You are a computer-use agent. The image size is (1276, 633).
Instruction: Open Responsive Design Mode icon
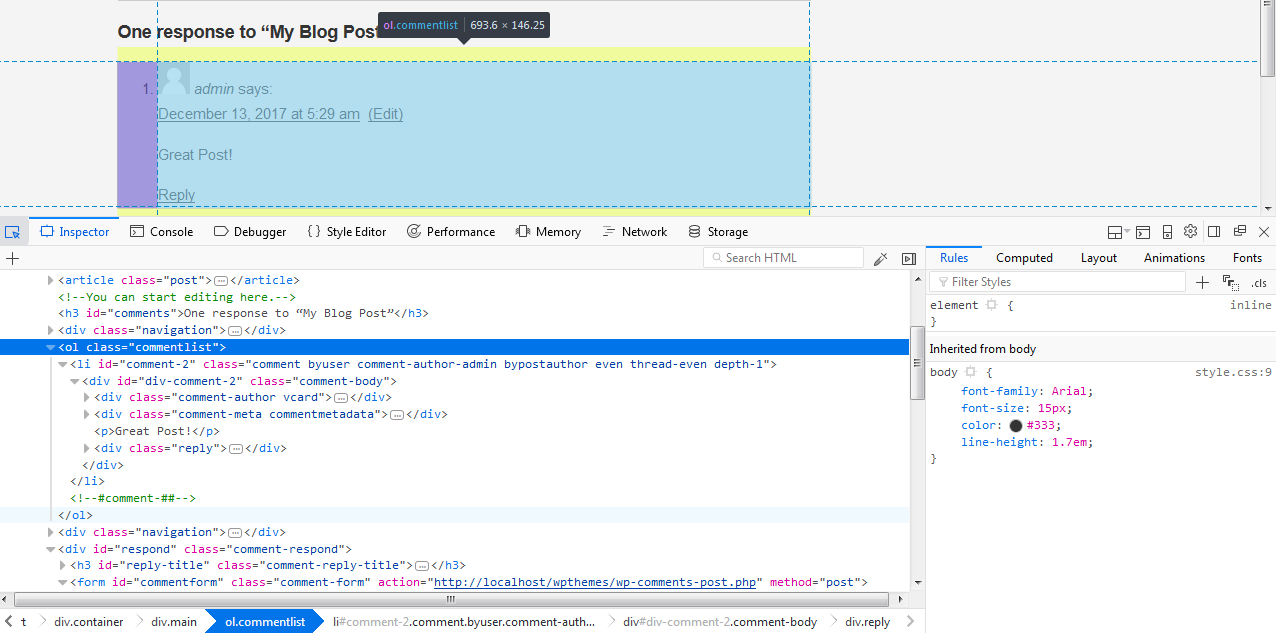1167,231
